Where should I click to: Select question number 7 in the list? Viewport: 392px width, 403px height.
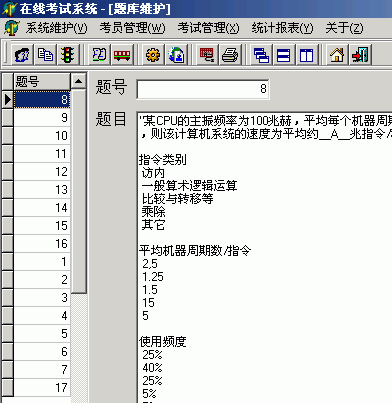42,369
